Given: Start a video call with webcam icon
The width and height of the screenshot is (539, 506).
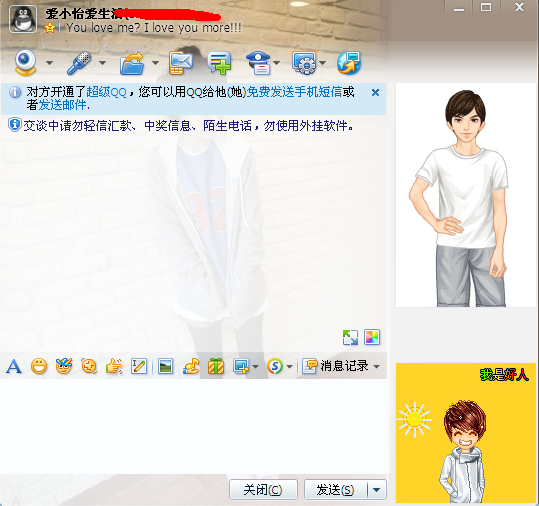Looking at the screenshot, I should 25,63.
